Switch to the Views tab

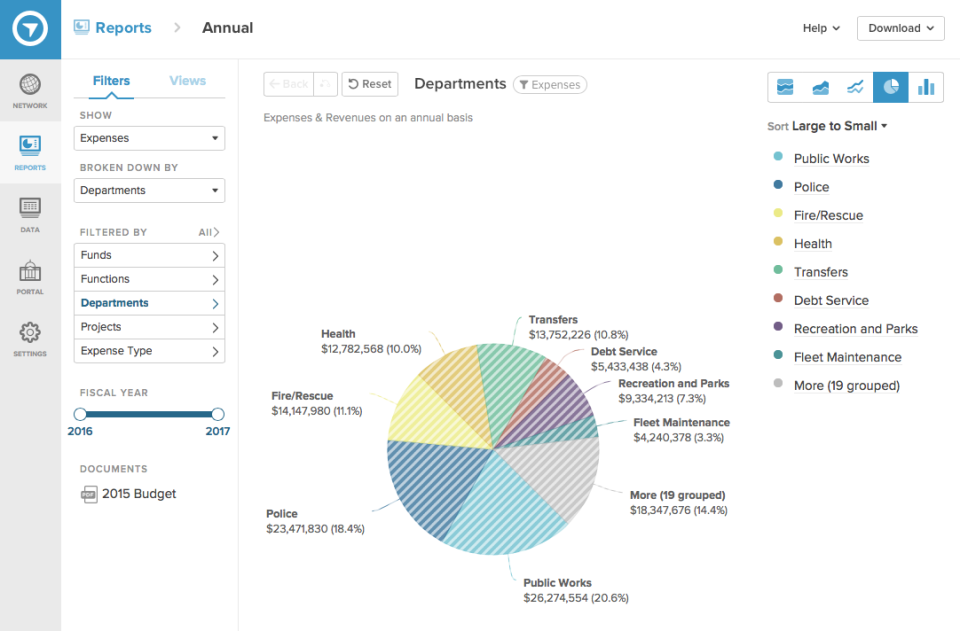(x=187, y=81)
